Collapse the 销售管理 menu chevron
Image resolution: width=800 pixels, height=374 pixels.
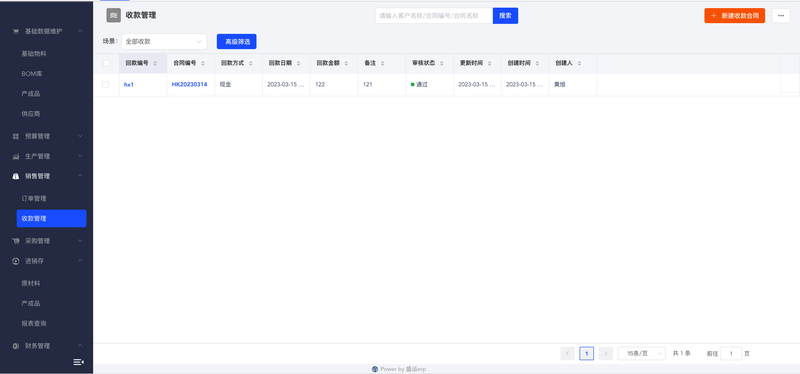click(80, 176)
